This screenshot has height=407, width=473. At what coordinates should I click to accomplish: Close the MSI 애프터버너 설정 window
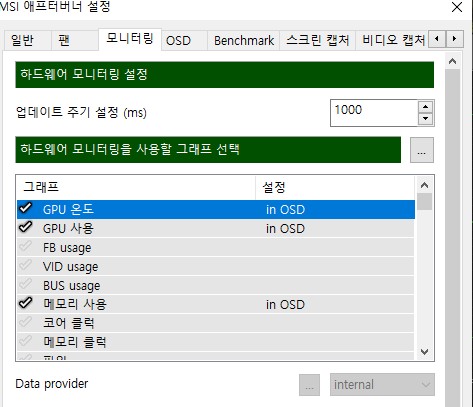click(x=457, y=7)
